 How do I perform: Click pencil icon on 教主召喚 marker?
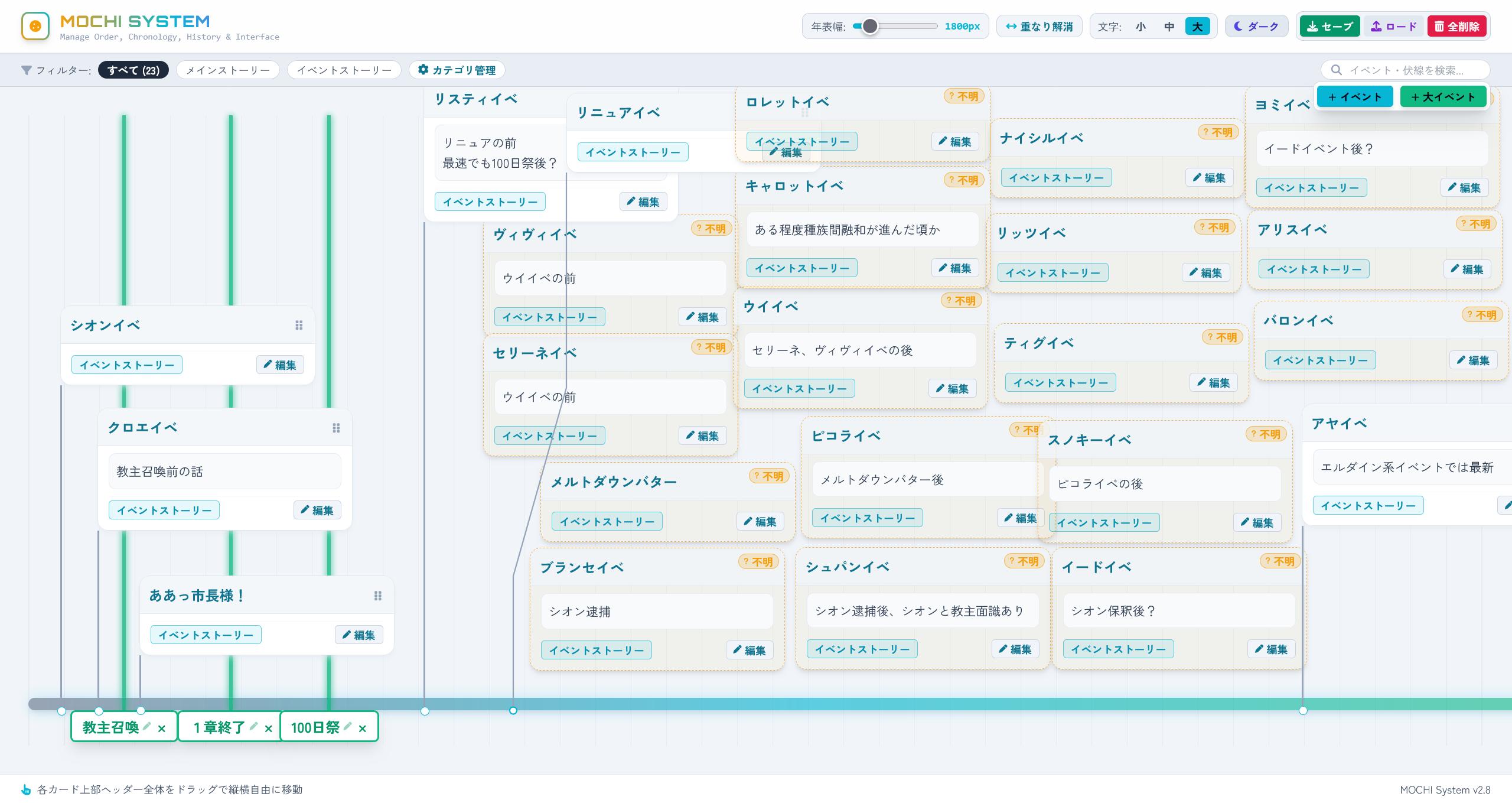[147, 726]
